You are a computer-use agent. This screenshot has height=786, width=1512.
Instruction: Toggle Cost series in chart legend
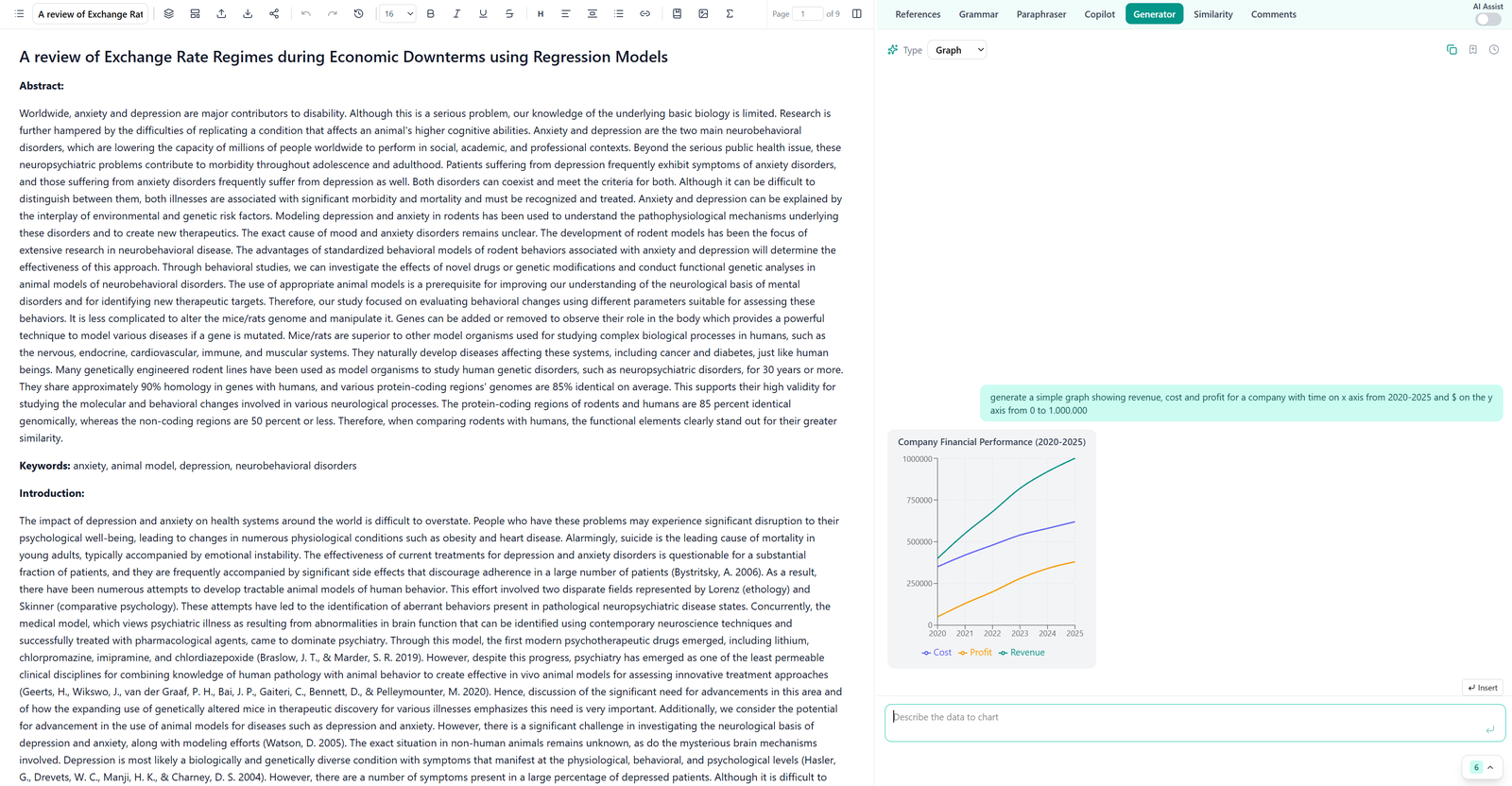(936, 653)
